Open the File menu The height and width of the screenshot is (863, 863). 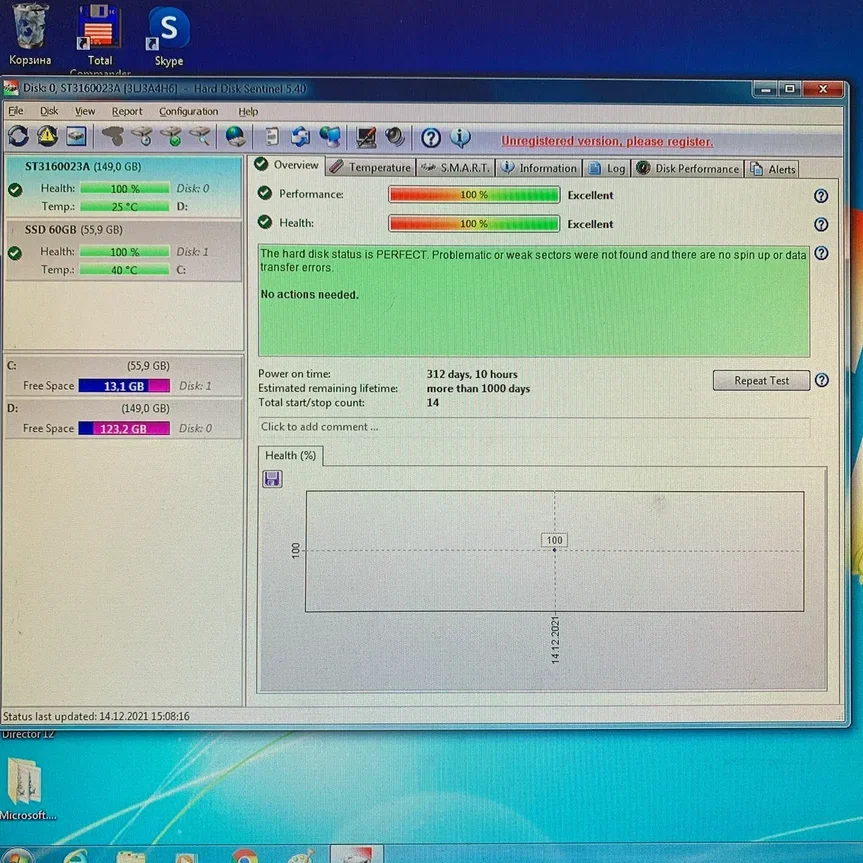pos(15,111)
